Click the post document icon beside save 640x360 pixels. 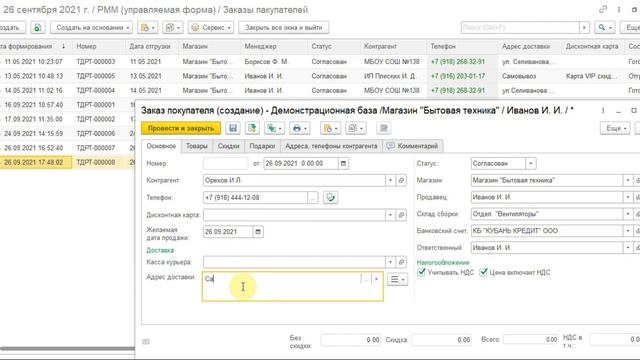(x=252, y=128)
